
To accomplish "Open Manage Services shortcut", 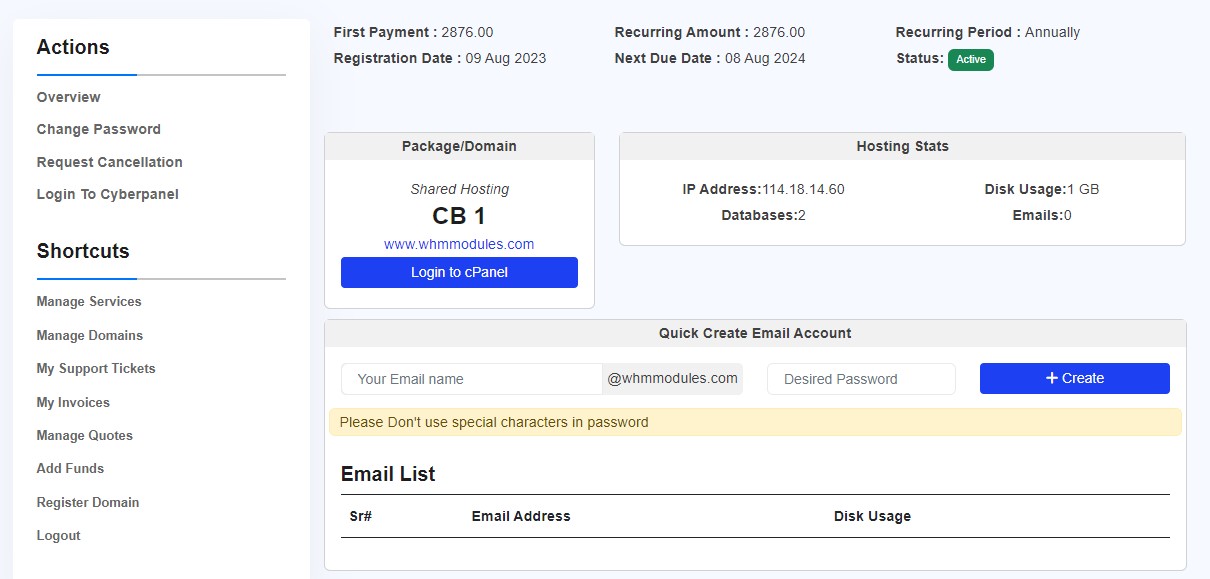I will tap(89, 301).
